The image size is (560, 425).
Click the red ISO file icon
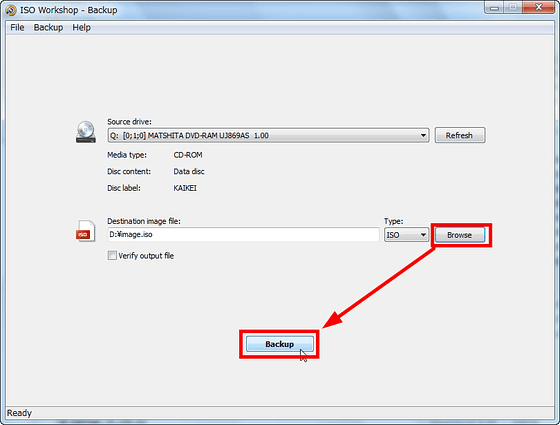[86, 231]
